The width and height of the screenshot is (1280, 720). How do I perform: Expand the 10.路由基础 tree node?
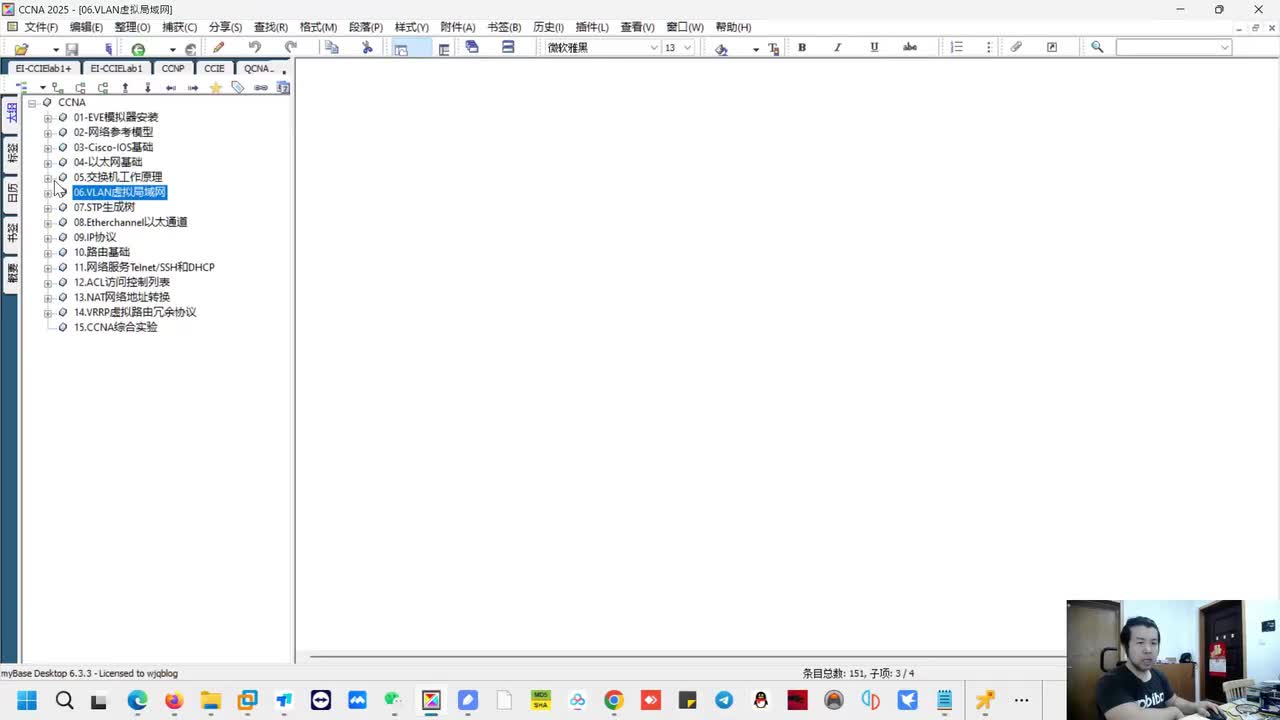click(x=48, y=253)
